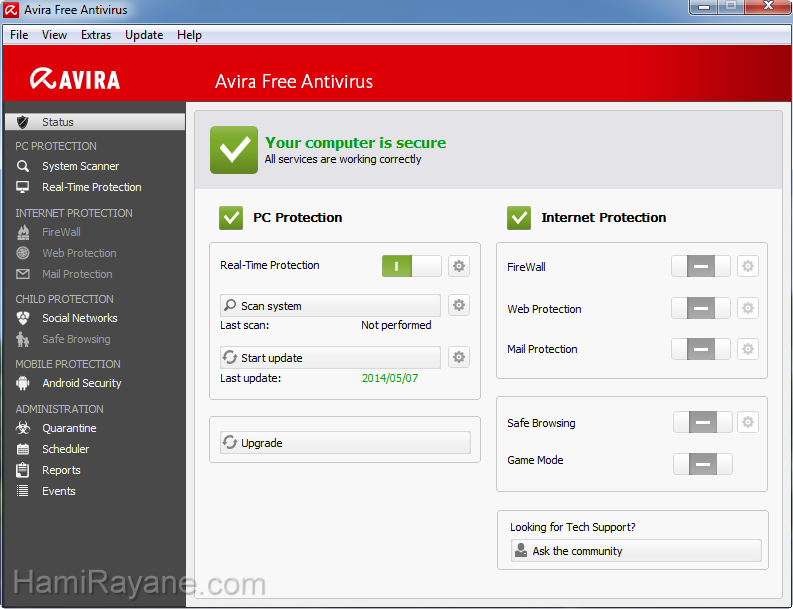
Task: Click the Mail Protection envelope icon
Action: tap(23, 274)
